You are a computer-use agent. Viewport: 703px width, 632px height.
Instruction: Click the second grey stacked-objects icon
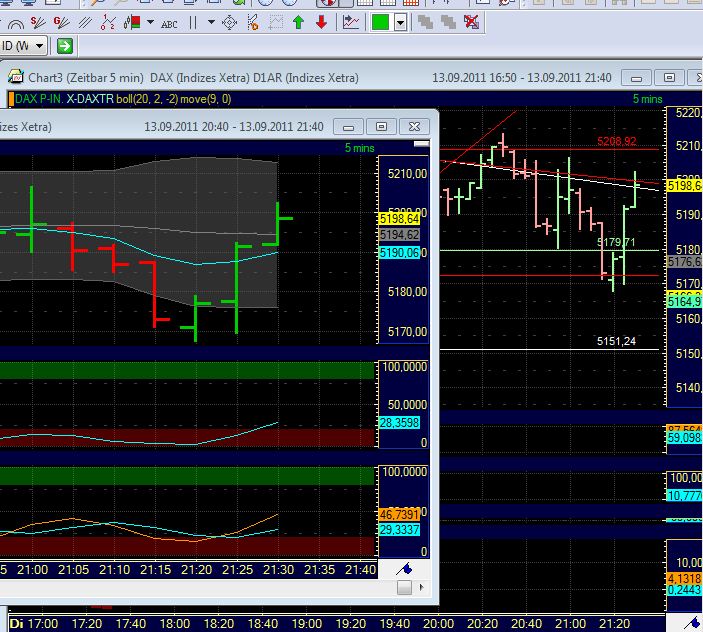pos(448,22)
